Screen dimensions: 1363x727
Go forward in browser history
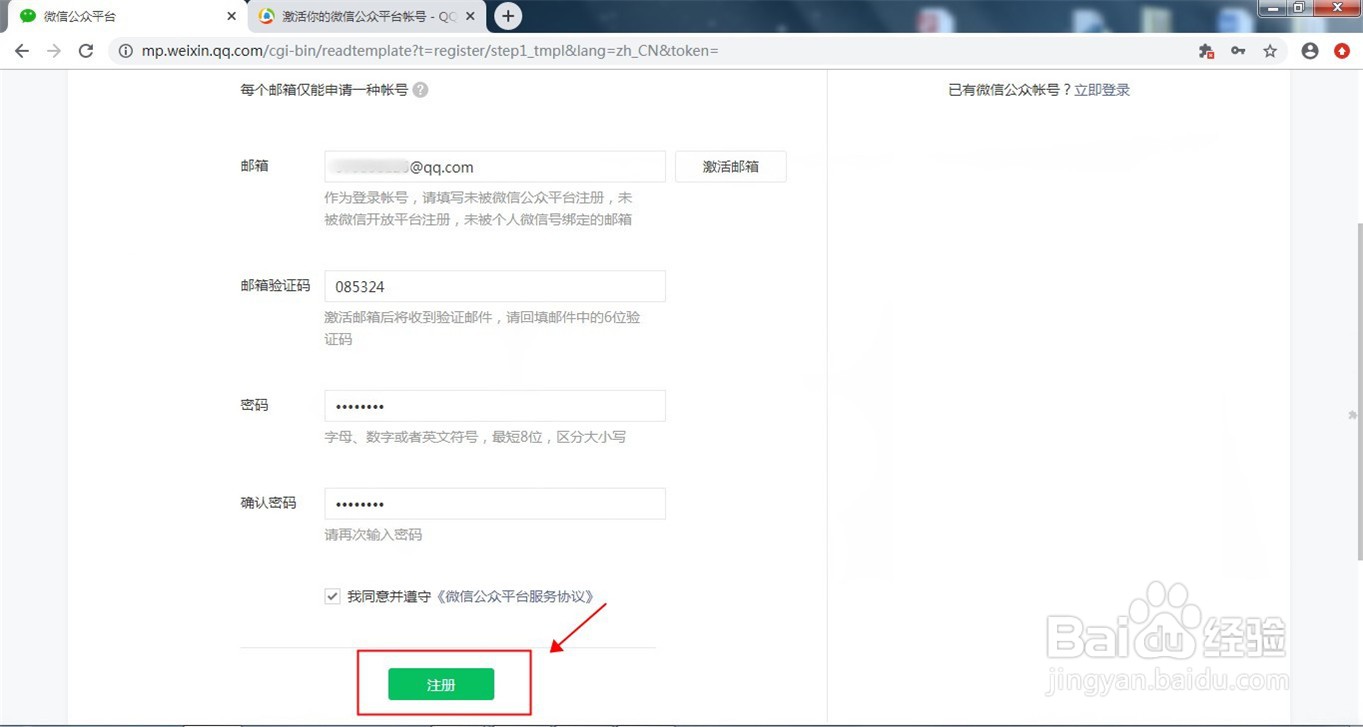pyautogui.click(x=54, y=51)
